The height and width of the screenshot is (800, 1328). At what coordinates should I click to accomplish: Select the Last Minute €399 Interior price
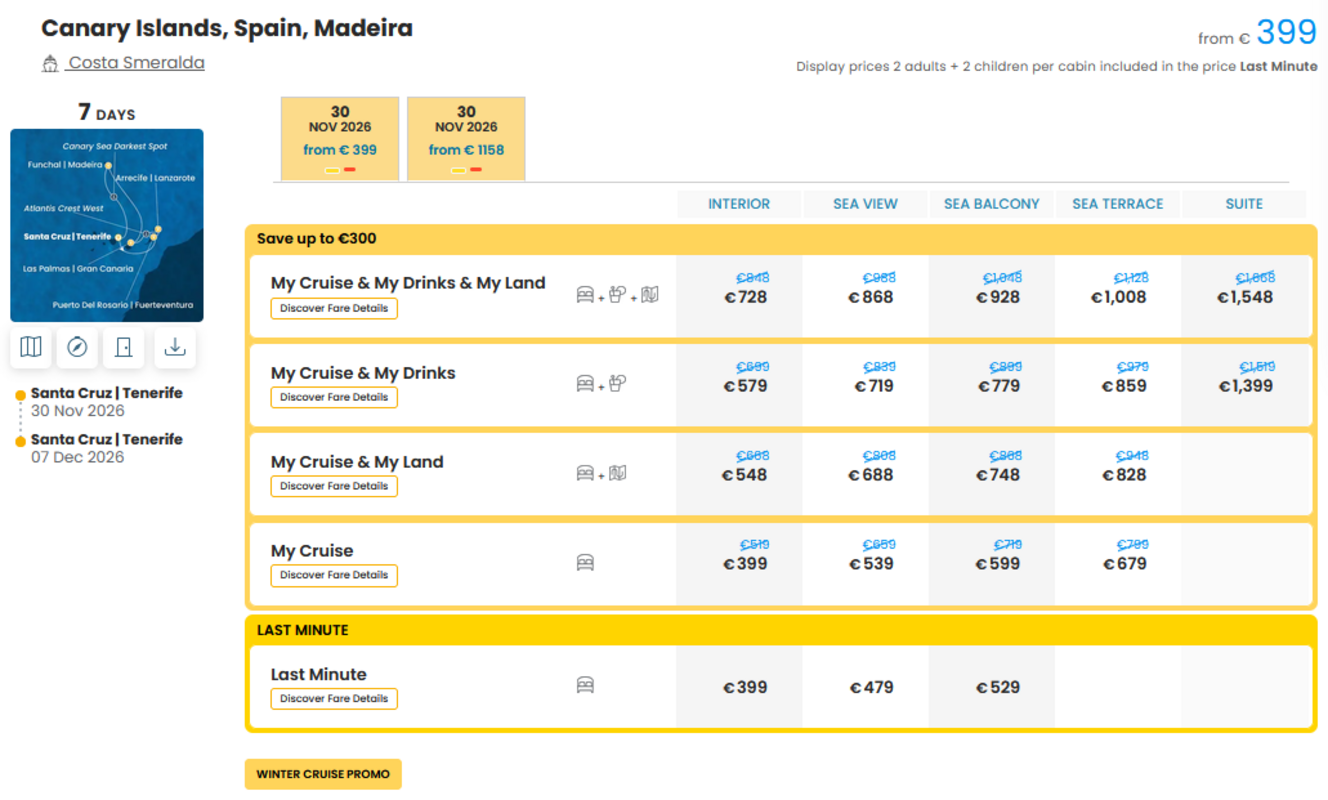pos(746,688)
